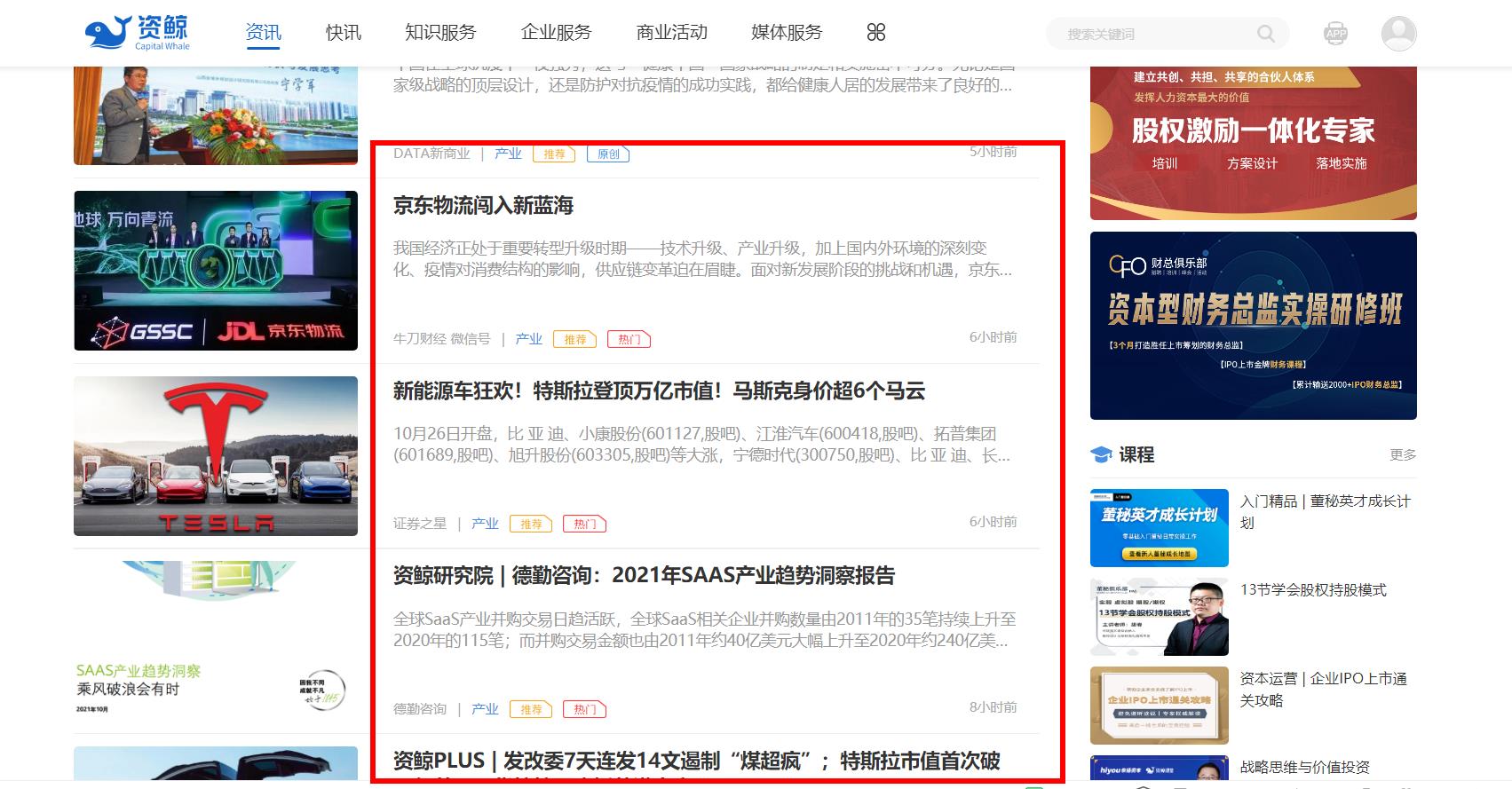Switch to the 快讯 tab
The width and height of the screenshot is (1512, 789).
(344, 33)
